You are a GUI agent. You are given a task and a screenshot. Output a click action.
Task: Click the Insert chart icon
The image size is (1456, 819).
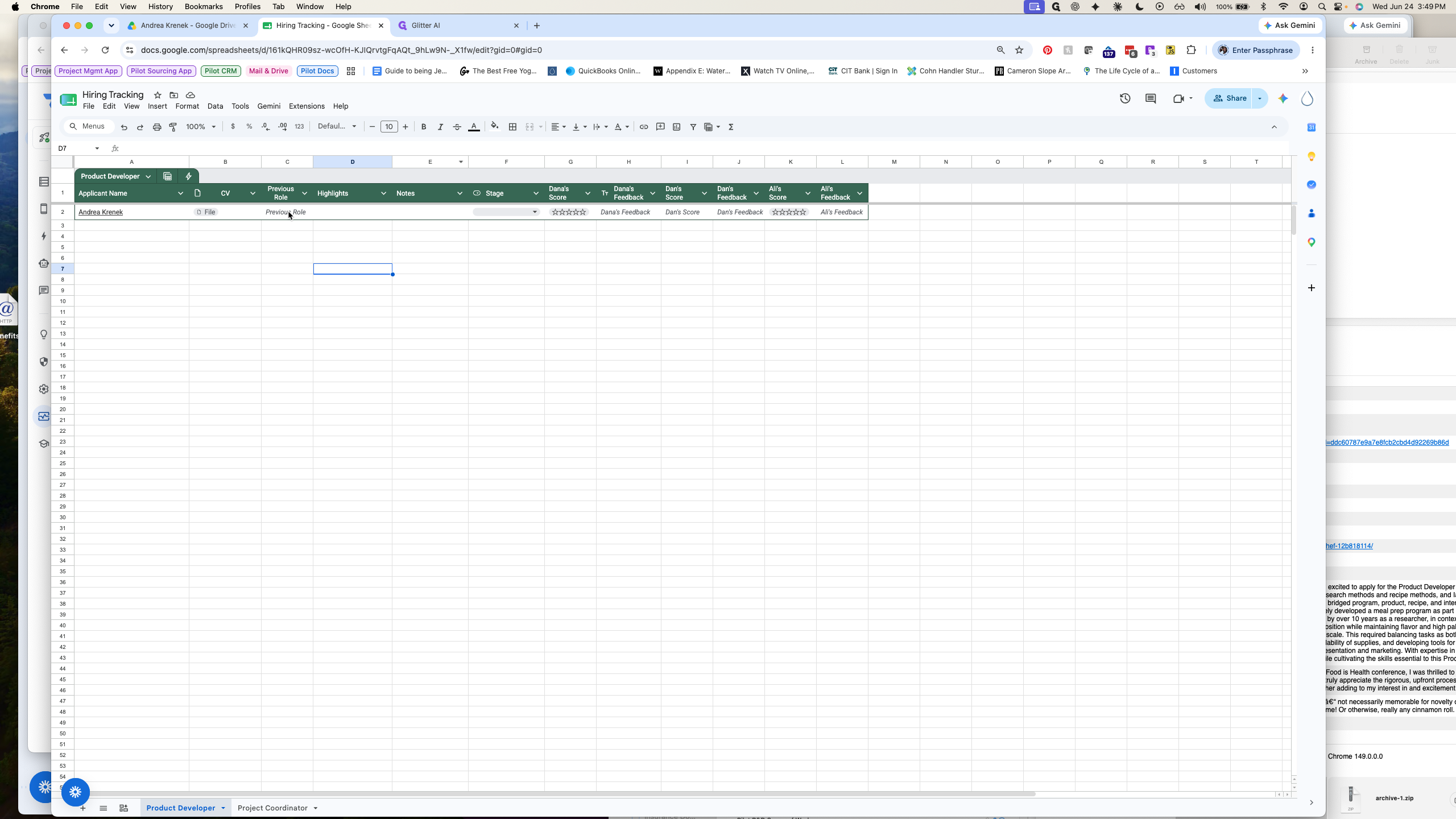coord(677,127)
